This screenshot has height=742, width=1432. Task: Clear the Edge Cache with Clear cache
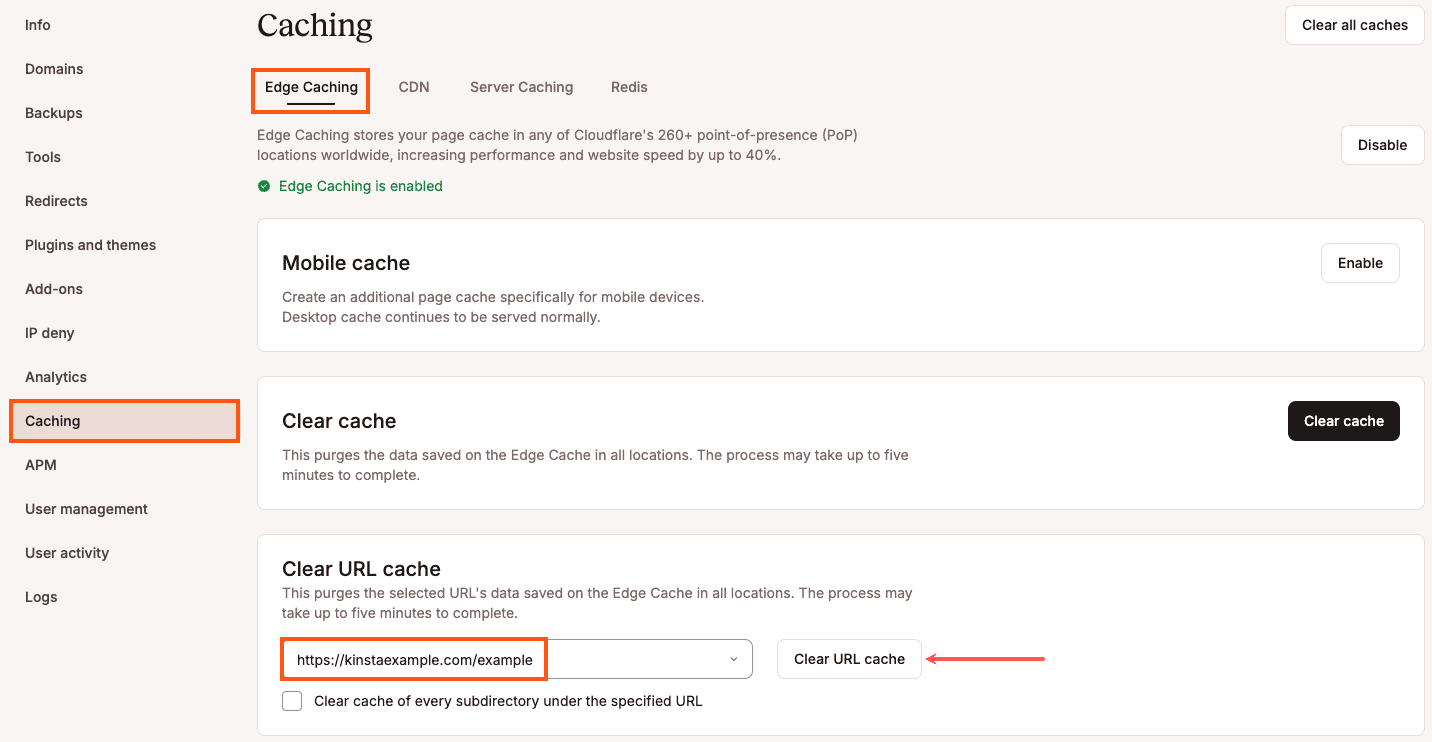[x=1343, y=421]
